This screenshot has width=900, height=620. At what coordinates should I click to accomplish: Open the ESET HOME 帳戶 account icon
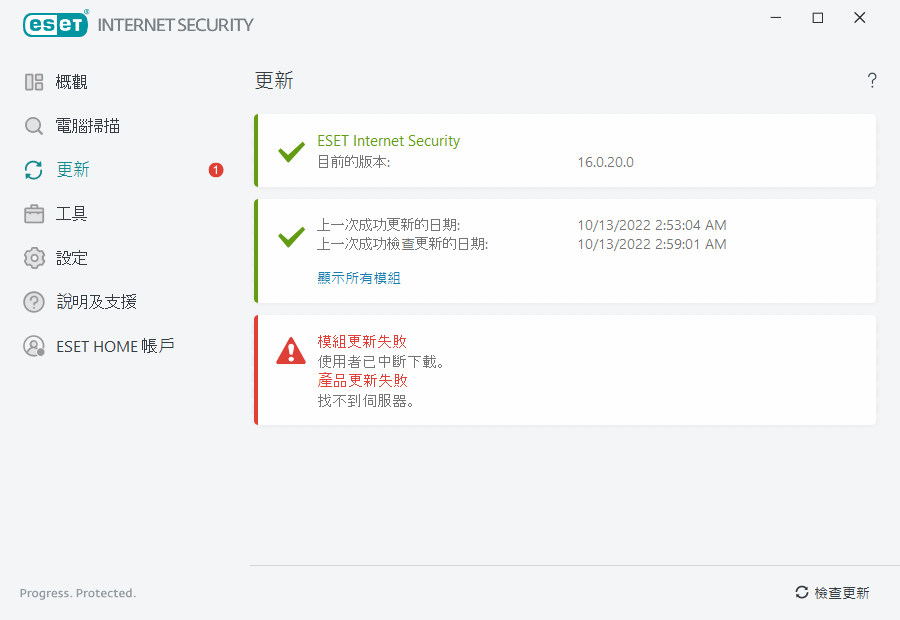pyautogui.click(x=33, y=346)
